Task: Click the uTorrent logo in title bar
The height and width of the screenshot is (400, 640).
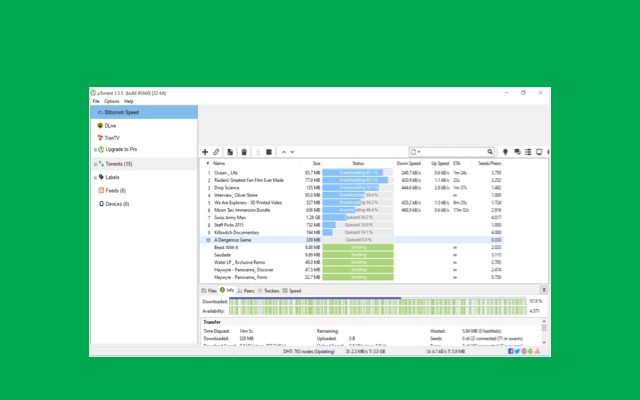Action: point(93,93)
